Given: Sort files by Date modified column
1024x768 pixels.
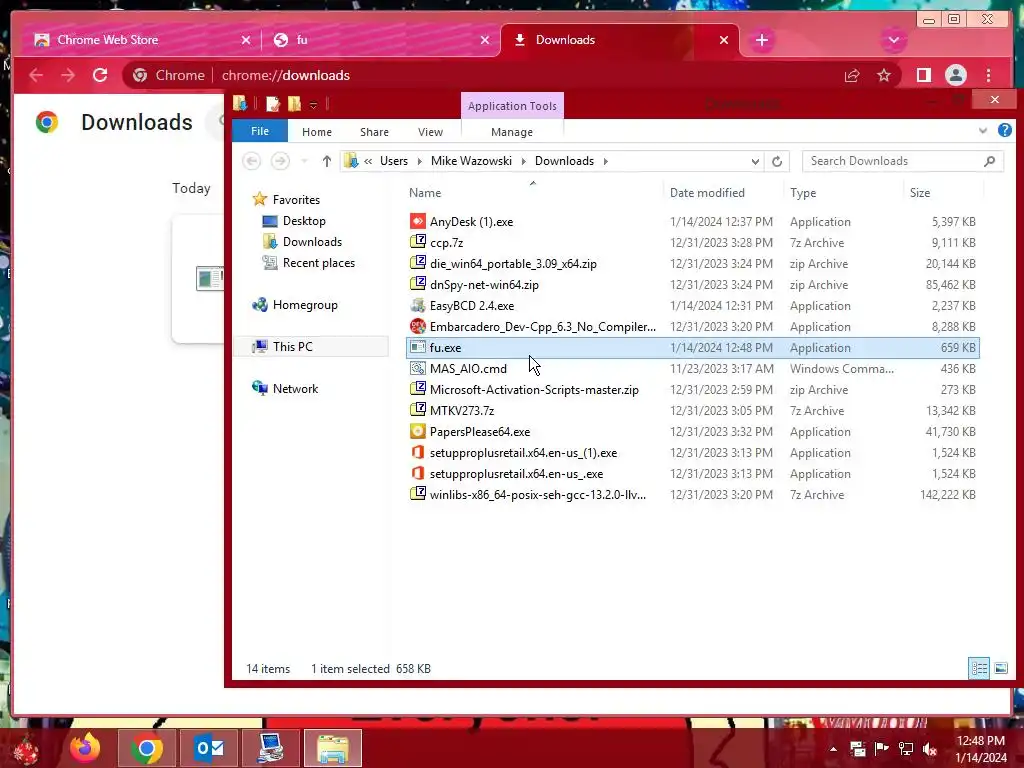Looking at the screenshot, I should [x=707, y=193].
